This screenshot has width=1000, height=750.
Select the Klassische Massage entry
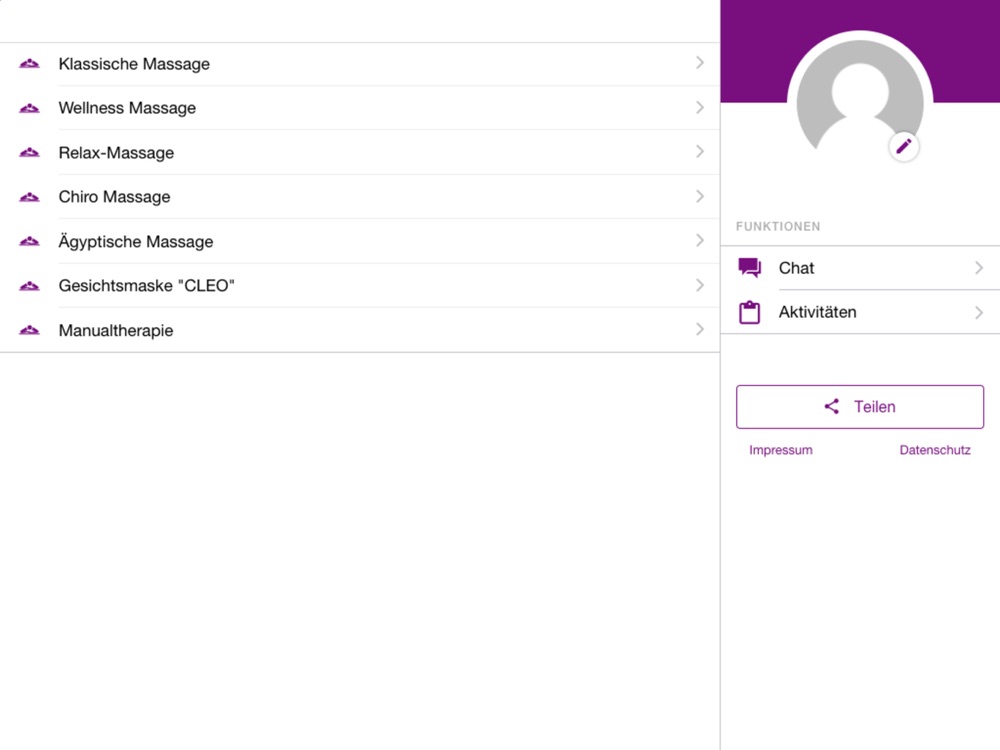(360, 64)
